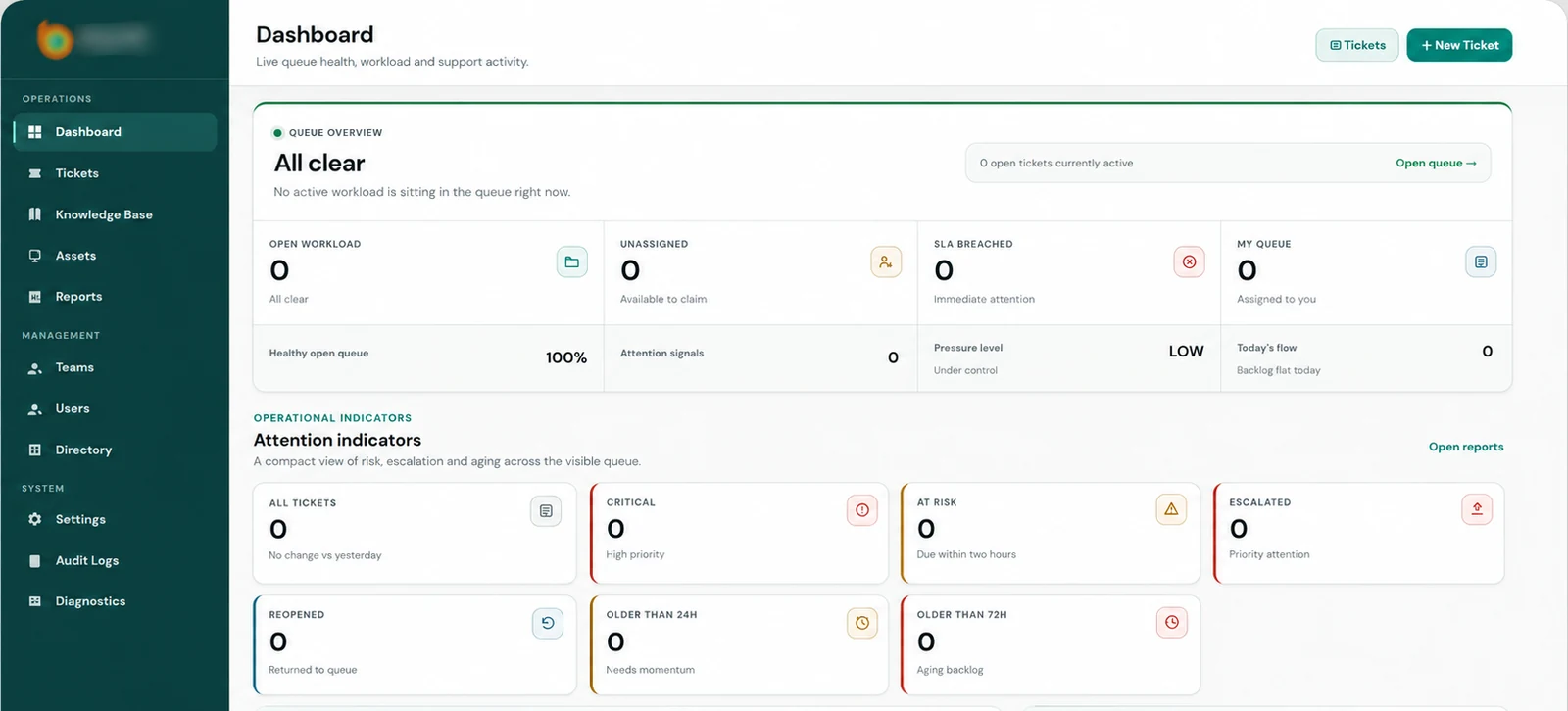Click the Priority attention text
The width and height of the screenshot is (1568, 711).
tap(1269, 555)
